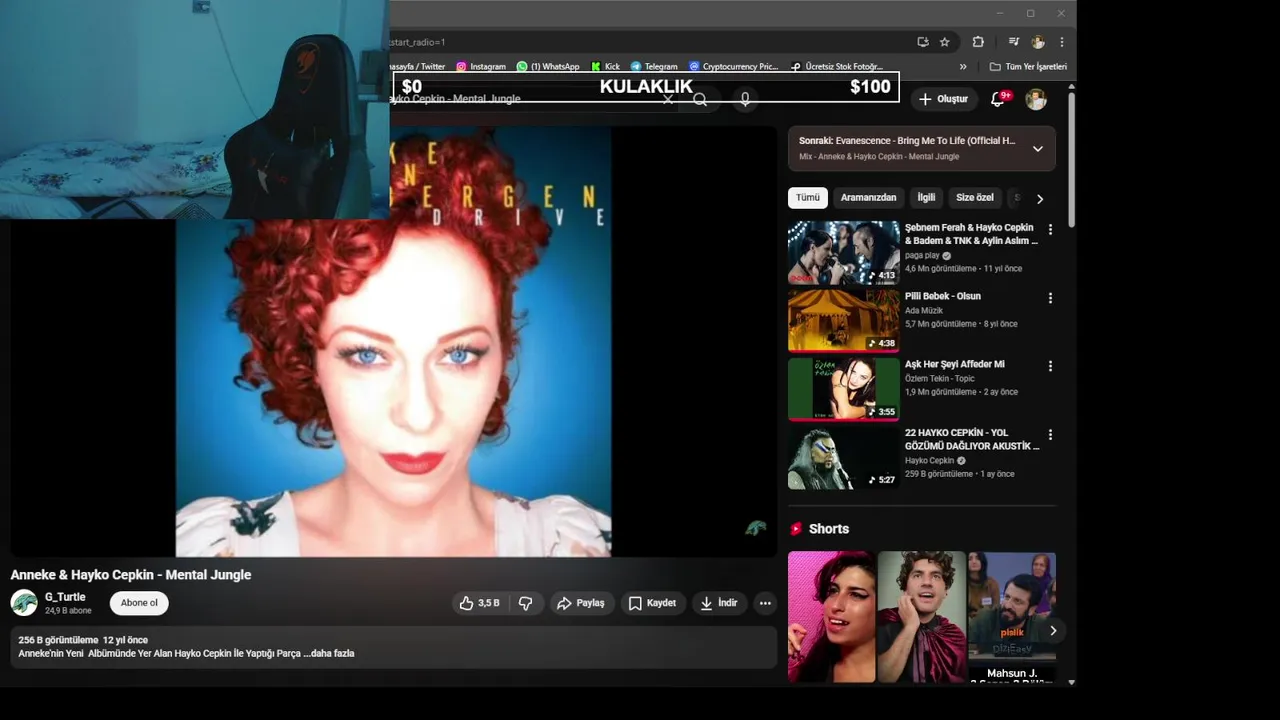1280x720 pixels.
Task: Select the İlgili filter chip
Action: [926, 198]
